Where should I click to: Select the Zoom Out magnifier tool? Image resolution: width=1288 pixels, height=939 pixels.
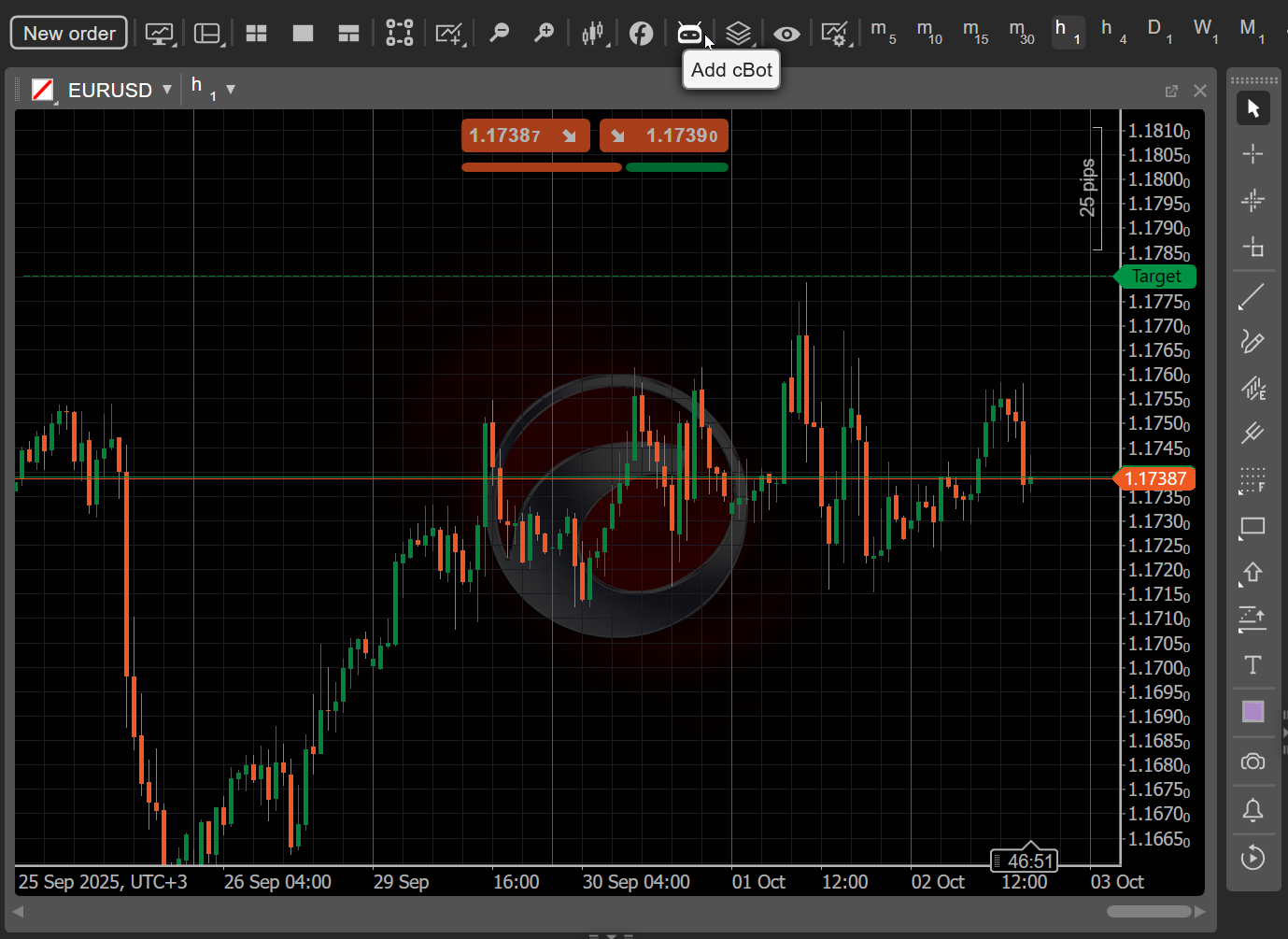500,33
